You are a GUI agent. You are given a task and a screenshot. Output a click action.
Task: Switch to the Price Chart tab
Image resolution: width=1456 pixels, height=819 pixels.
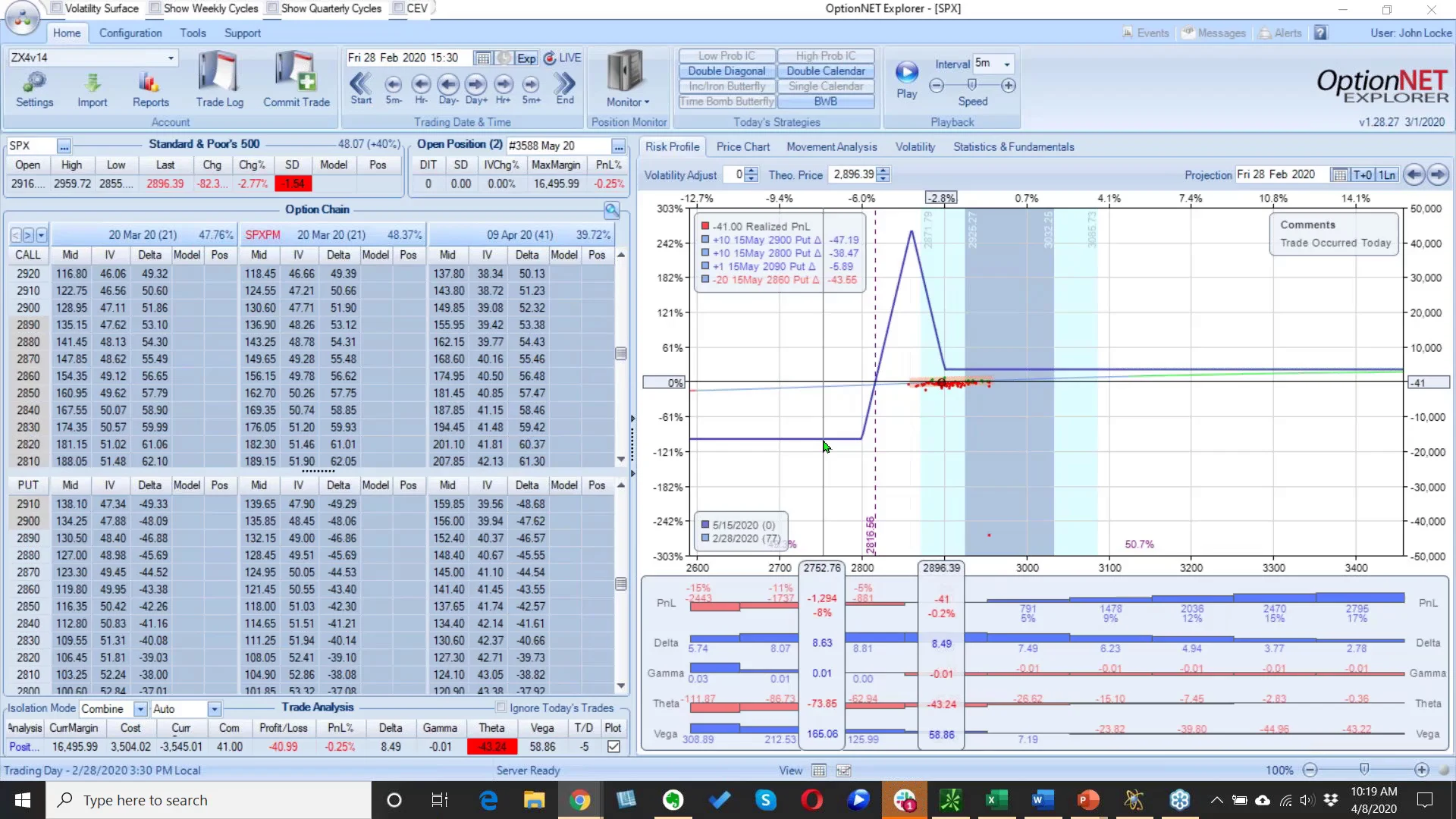[x=742, y=147]
